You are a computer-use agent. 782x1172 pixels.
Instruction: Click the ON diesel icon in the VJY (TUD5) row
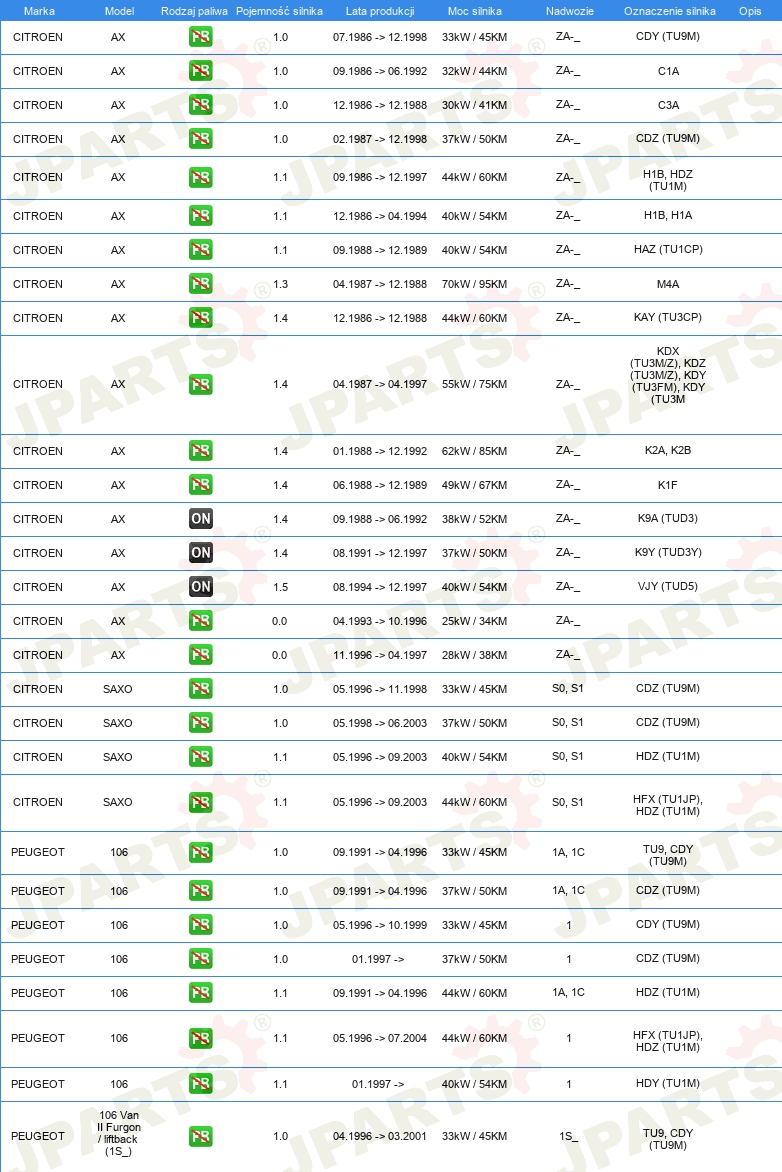(200, 587)
